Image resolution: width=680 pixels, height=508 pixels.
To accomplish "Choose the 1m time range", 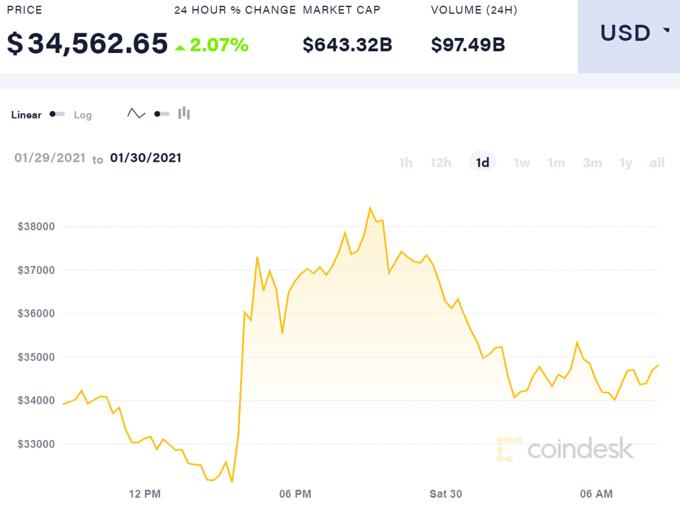I will coord(556,163).
